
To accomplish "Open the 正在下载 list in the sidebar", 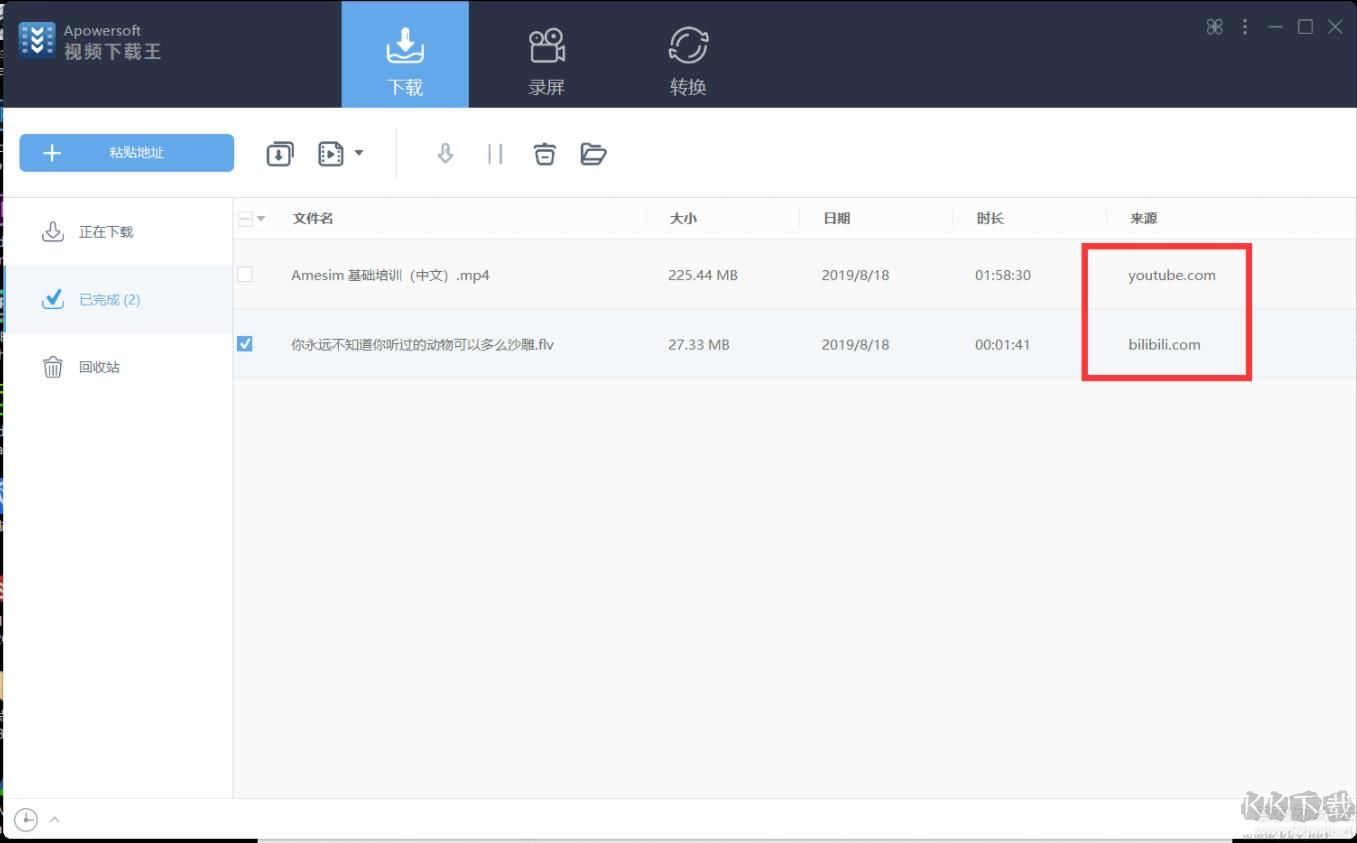I will coord(118,232).
